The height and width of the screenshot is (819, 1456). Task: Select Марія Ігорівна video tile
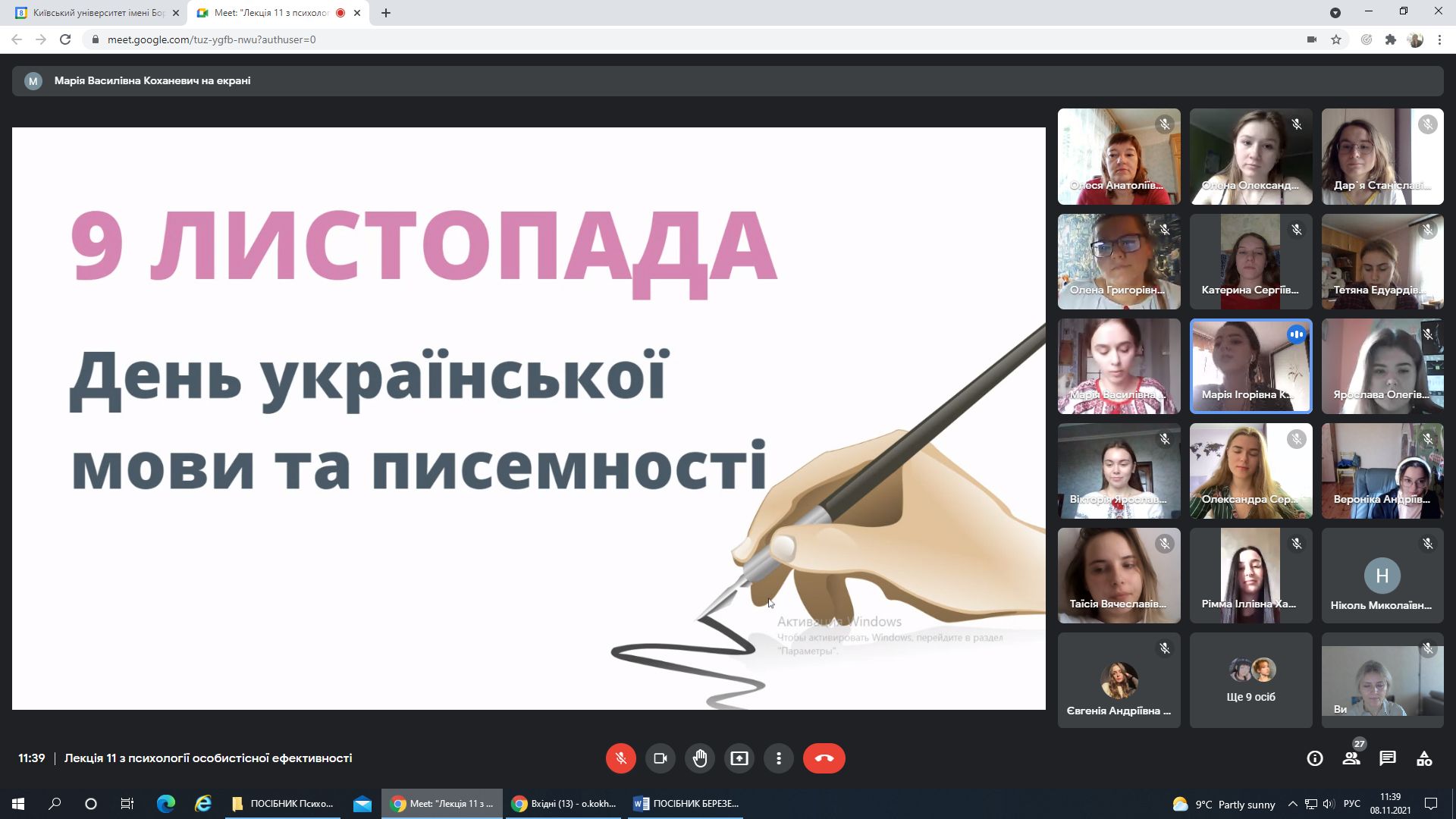[1250, 366]
